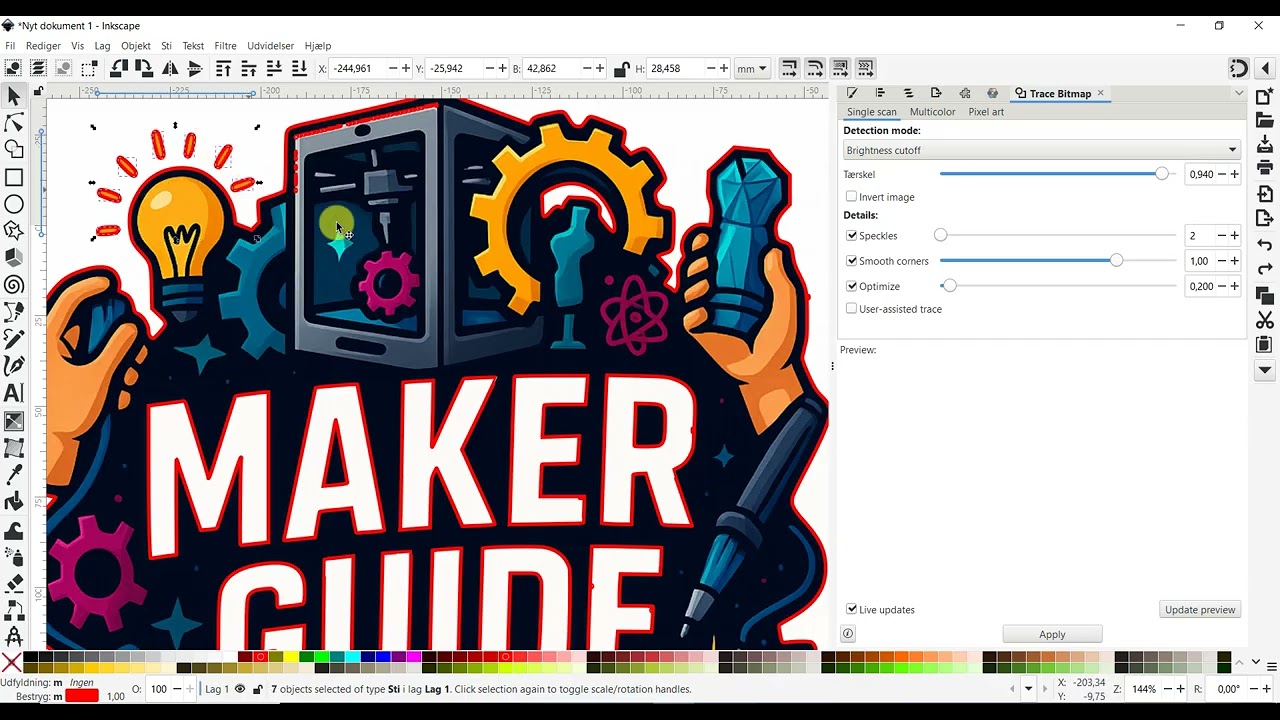Image resolution: width=1280 pixels, height=720 pixels.
Task: Select the Node editing tool
Action: (x=14, y=123)
